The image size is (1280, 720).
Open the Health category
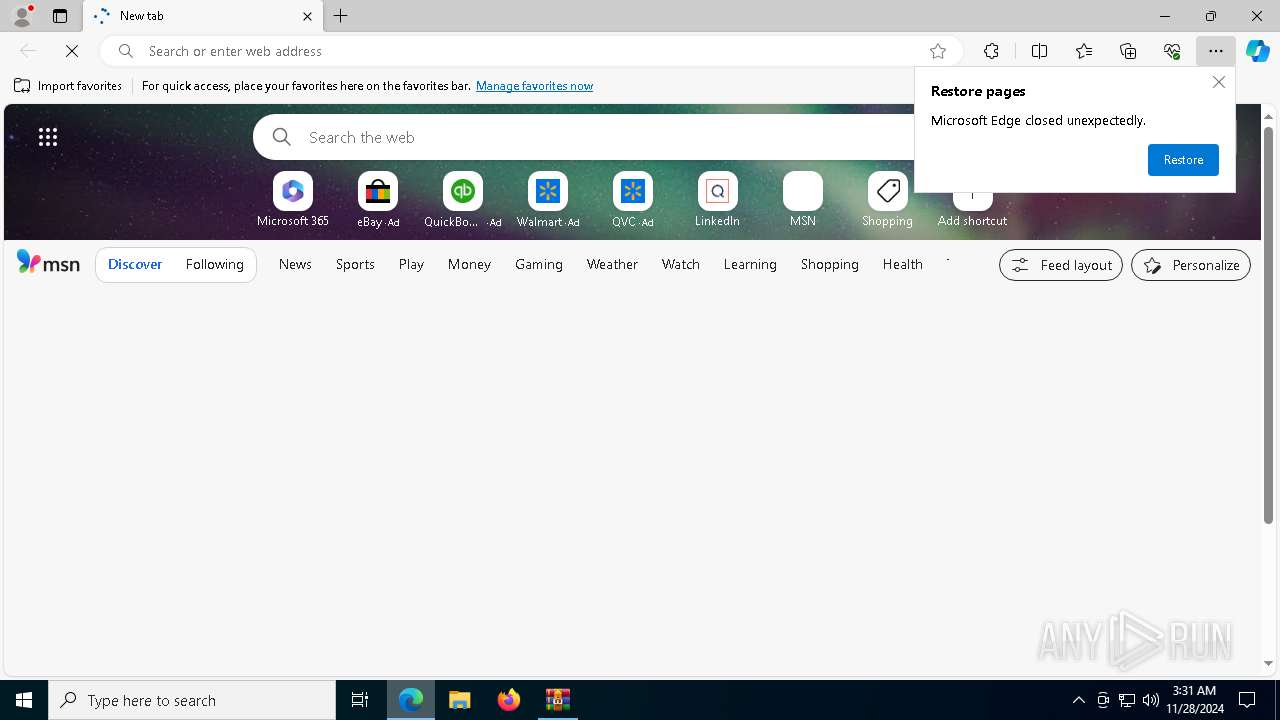point(902,264)
